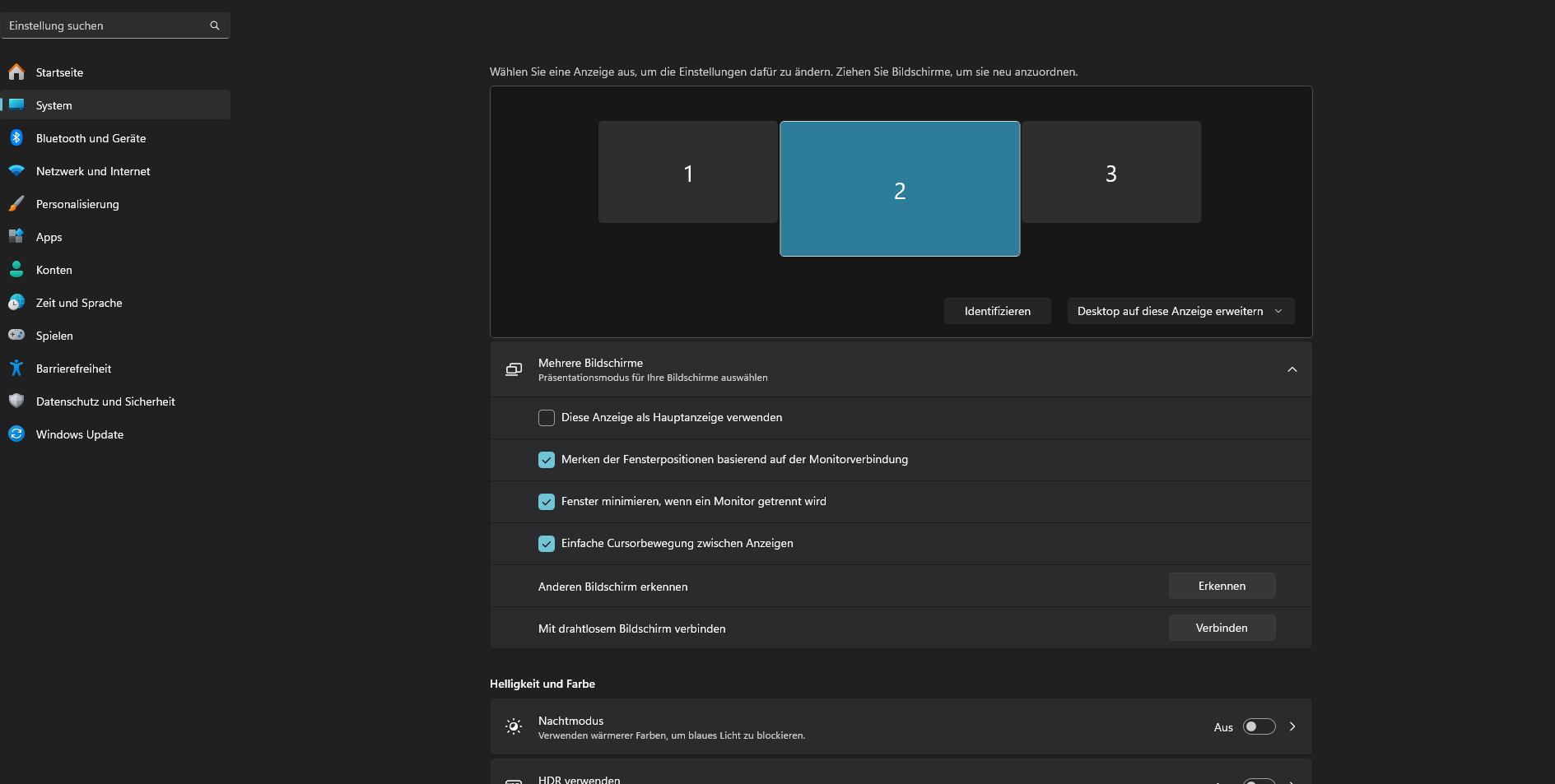
Task: Click the Personalisierung brush icon
Action: click(16, 203)
